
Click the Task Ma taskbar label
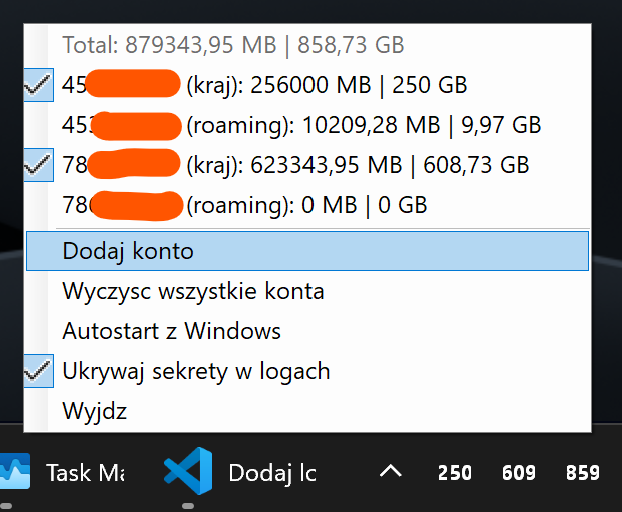(x=85, y=473)
